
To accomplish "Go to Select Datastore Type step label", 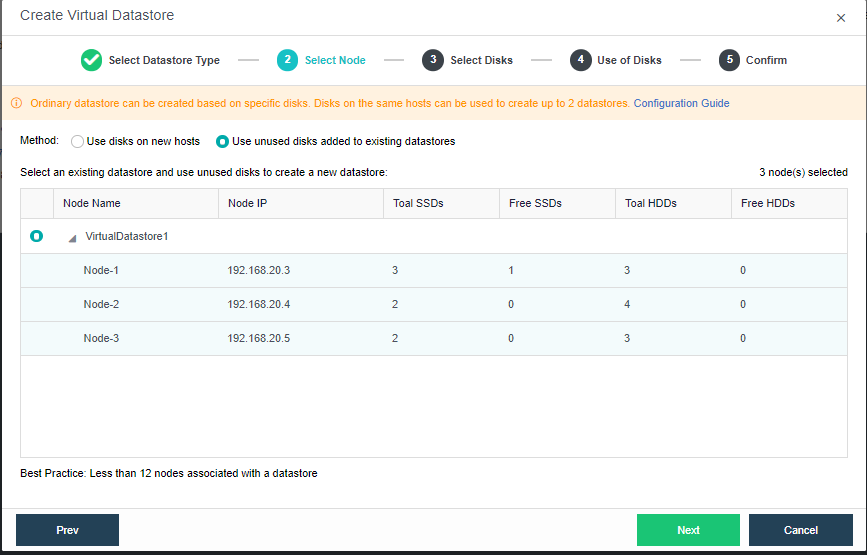I will [x=164, y=60].
